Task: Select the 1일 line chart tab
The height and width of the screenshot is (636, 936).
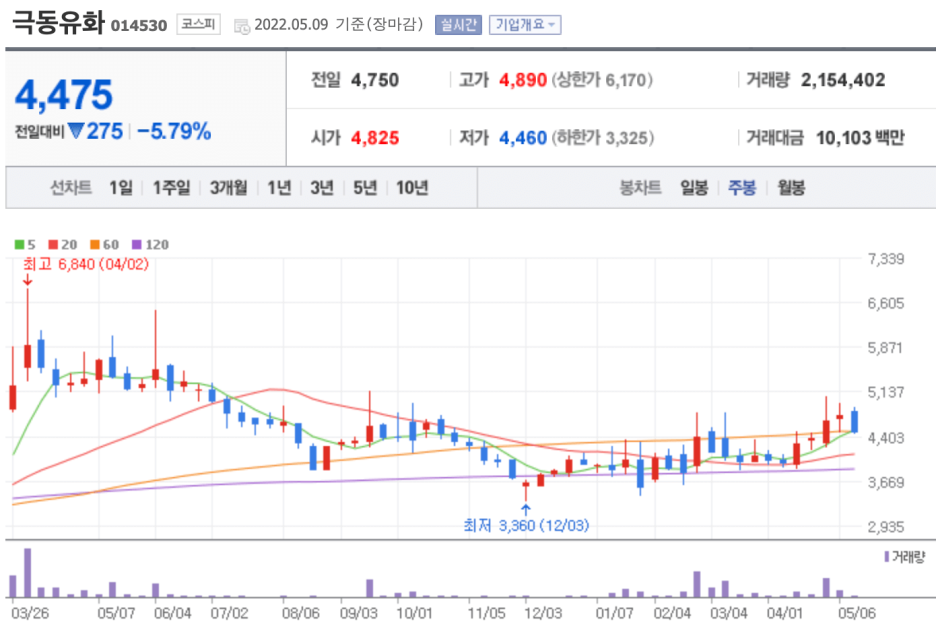Action: point(121,188)
